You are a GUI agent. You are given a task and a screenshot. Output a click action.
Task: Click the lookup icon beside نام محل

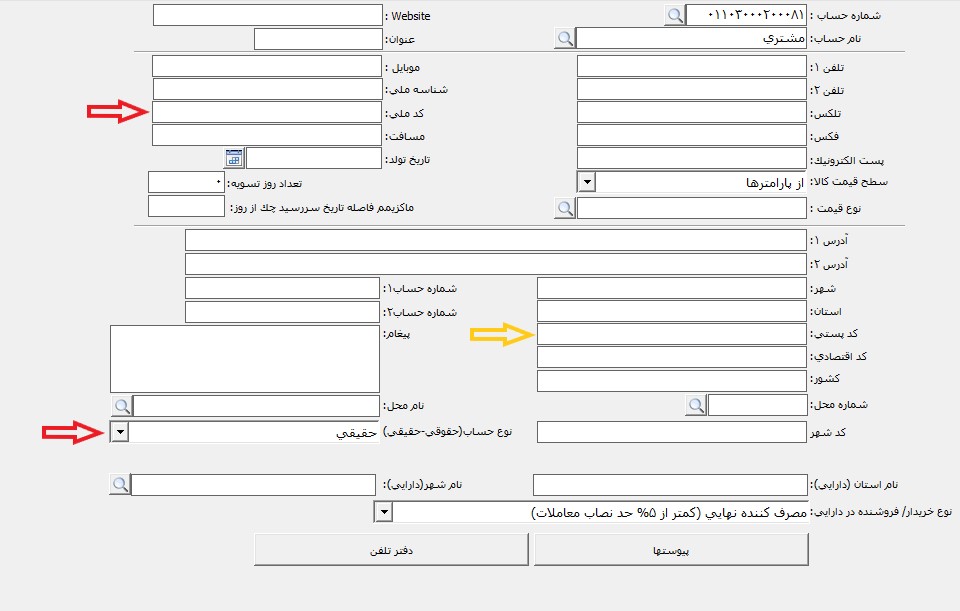pyautogui.click(x=121, y=406)
